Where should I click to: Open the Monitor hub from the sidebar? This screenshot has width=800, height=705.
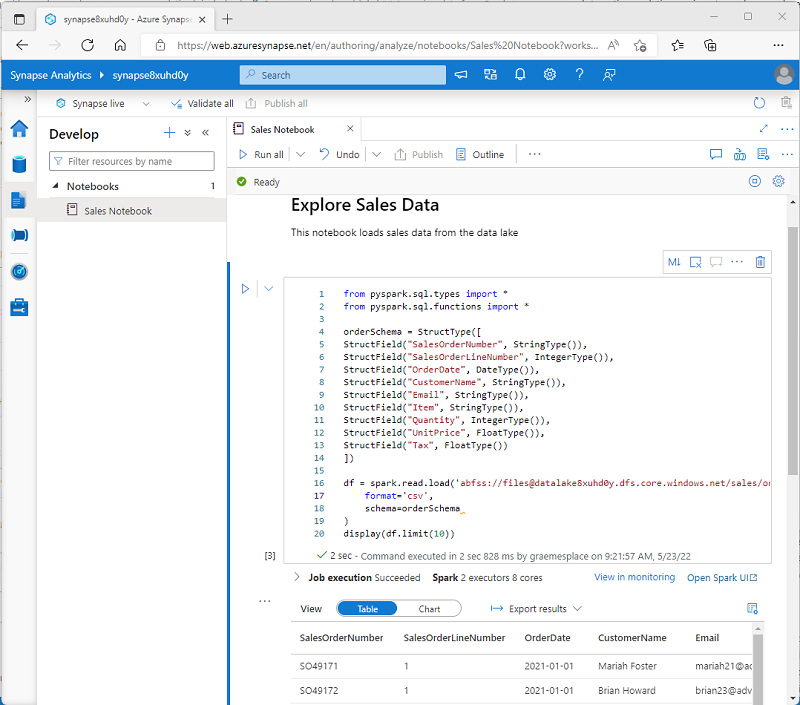[18, 271]
